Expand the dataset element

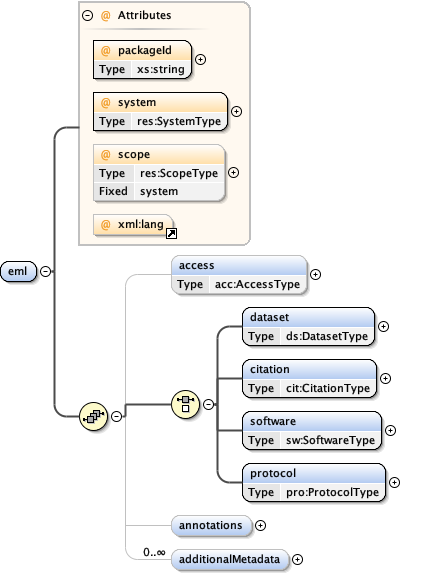click(x=383, y=327)
